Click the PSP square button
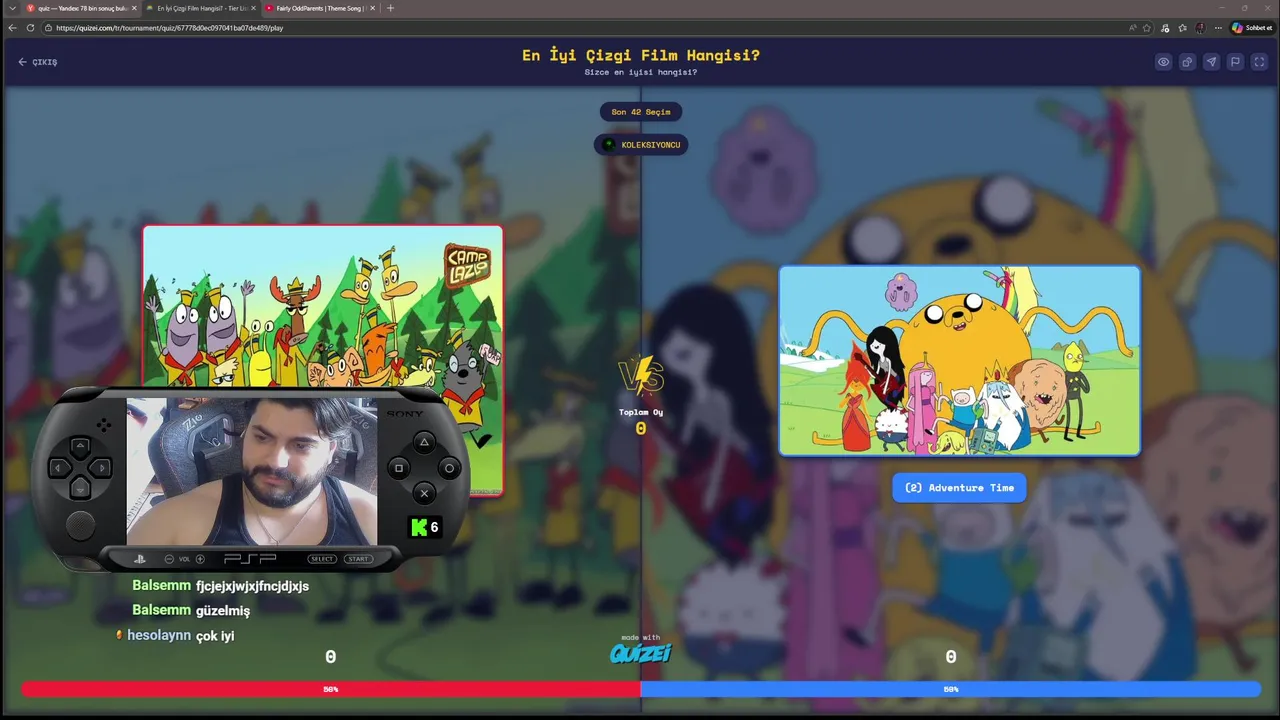 pyautogui.click(x=399, y=468)
